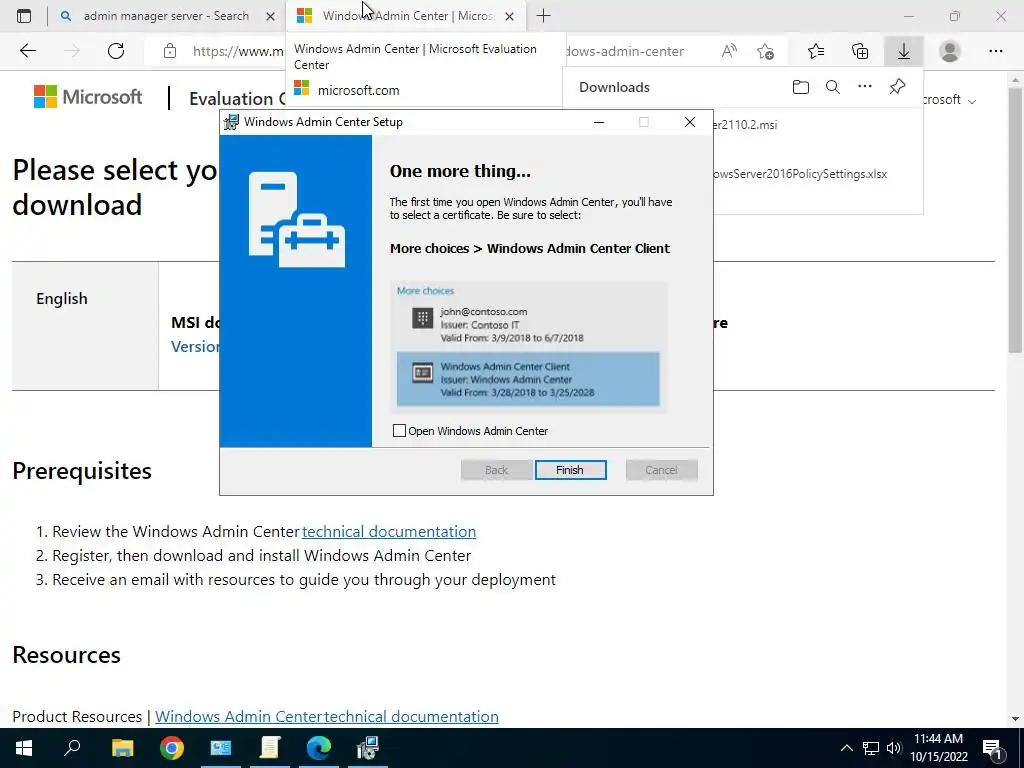This screenshot has width=1024, height=768.
Task: Check Open Windows Admin Center checkbox
Action: tap(399, 430)
